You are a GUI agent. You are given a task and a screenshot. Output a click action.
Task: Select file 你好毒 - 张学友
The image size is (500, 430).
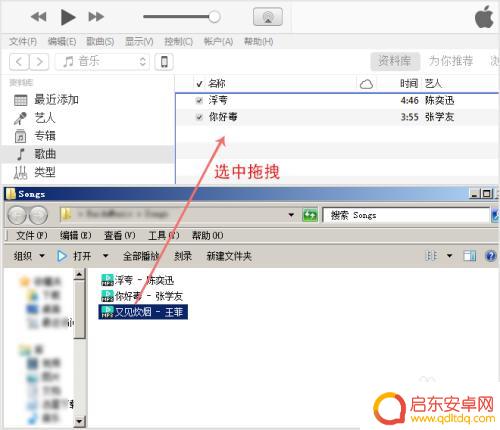click(142, 296)
